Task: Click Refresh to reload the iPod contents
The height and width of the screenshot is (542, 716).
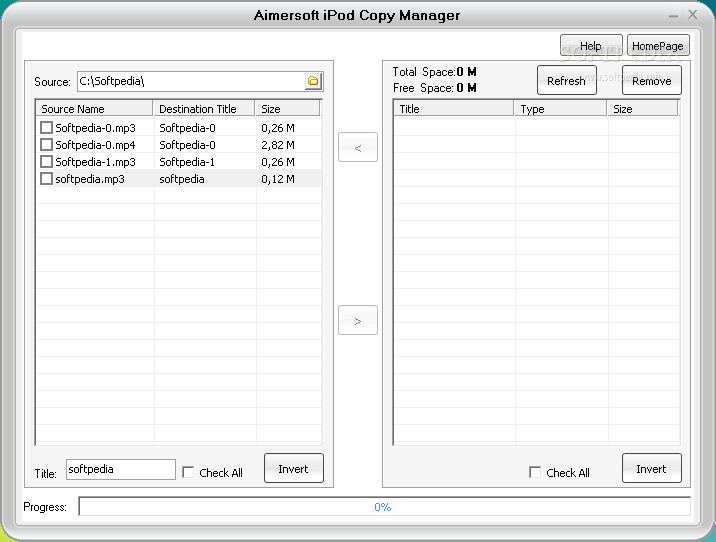Action: tap(566, 81)
